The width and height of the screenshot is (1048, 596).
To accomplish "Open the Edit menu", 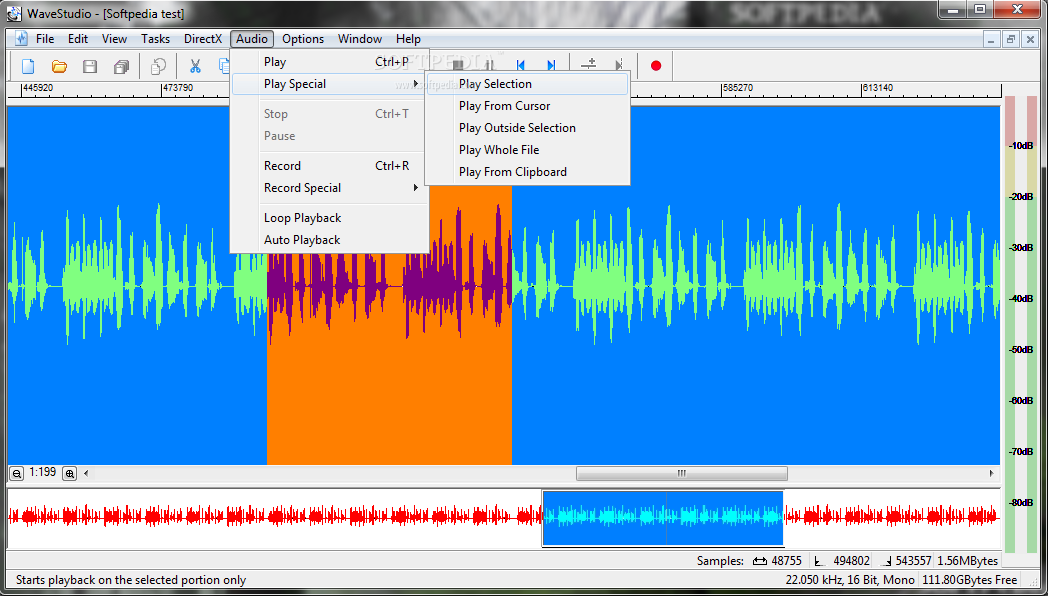I will pos(78,39).
